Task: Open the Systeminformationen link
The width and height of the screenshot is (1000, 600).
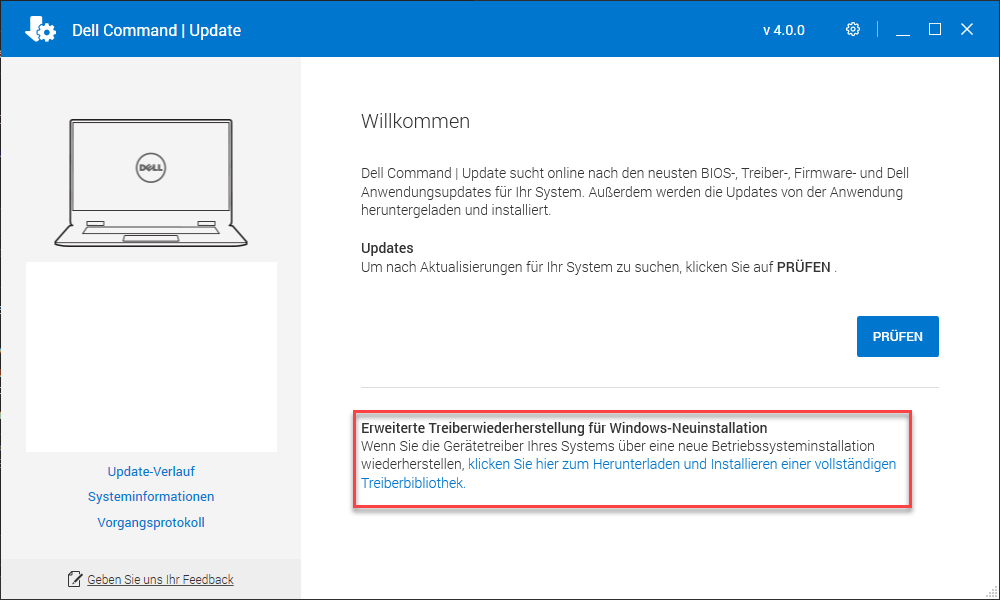Action: tap(151, 497)
